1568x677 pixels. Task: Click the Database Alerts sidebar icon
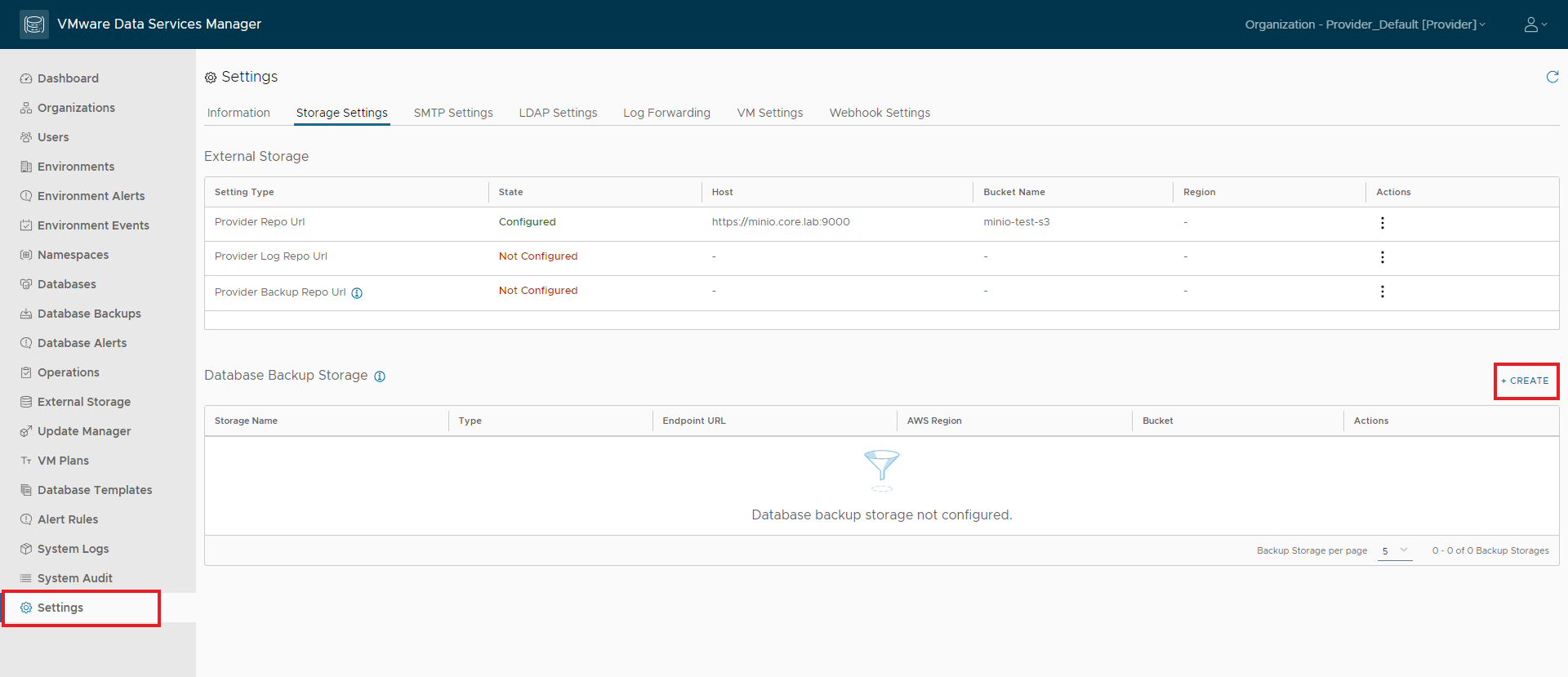pos(26,343)
